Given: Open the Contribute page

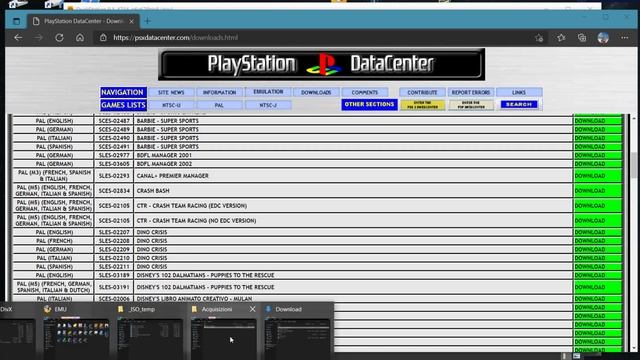Looking at the screenshot, I should point(422,92).
